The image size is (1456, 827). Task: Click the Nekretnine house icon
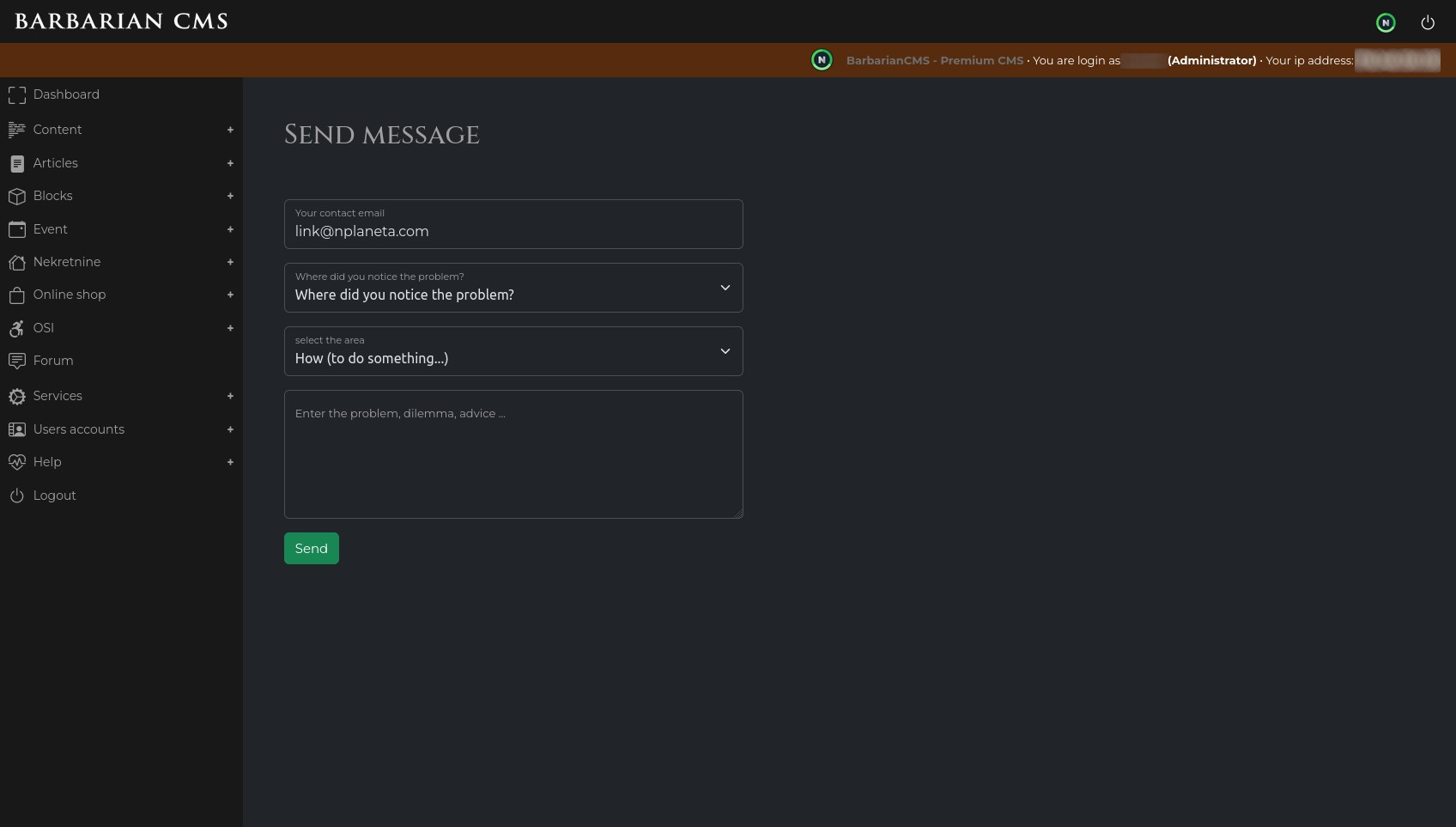tap(17, 263)
